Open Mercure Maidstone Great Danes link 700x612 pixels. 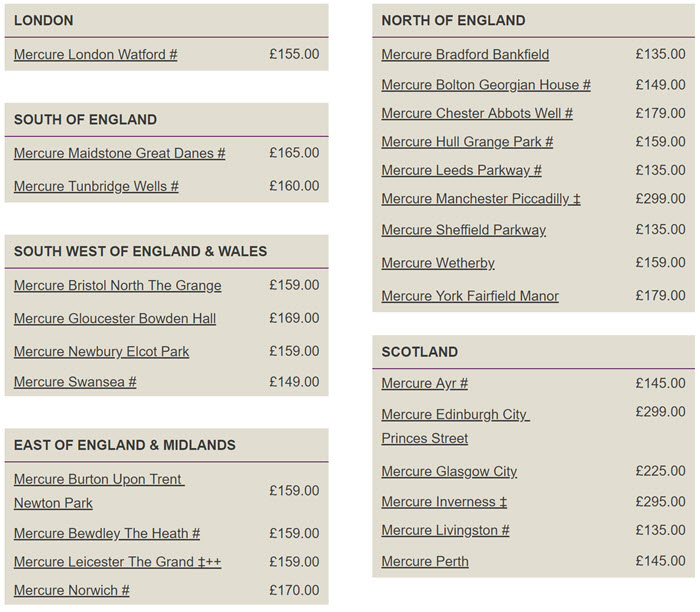119,153
